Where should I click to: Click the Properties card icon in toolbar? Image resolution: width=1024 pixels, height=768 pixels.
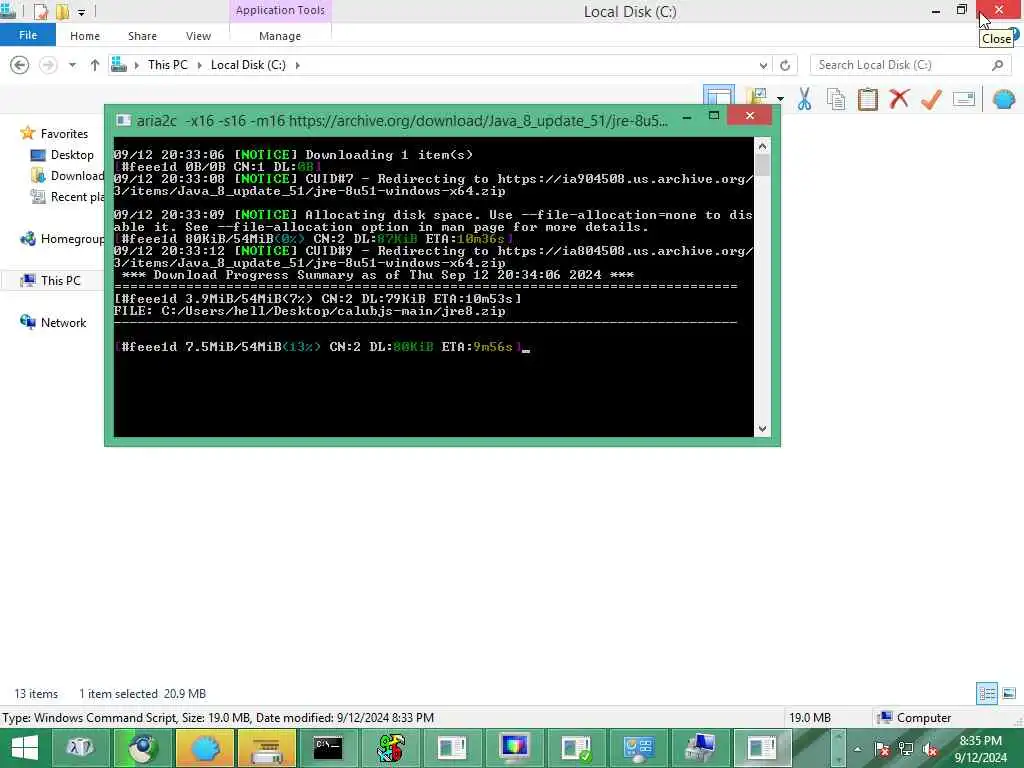point(964,99)
